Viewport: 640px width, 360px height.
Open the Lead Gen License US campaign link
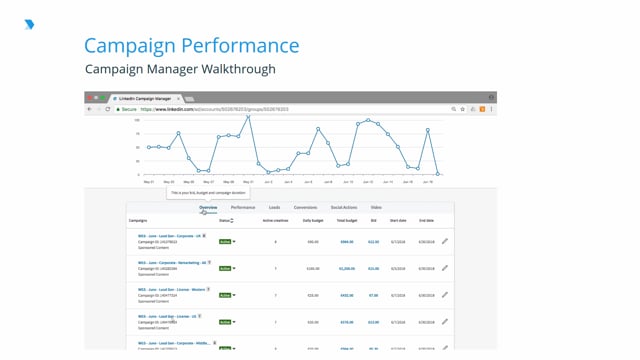pos(167,316)
